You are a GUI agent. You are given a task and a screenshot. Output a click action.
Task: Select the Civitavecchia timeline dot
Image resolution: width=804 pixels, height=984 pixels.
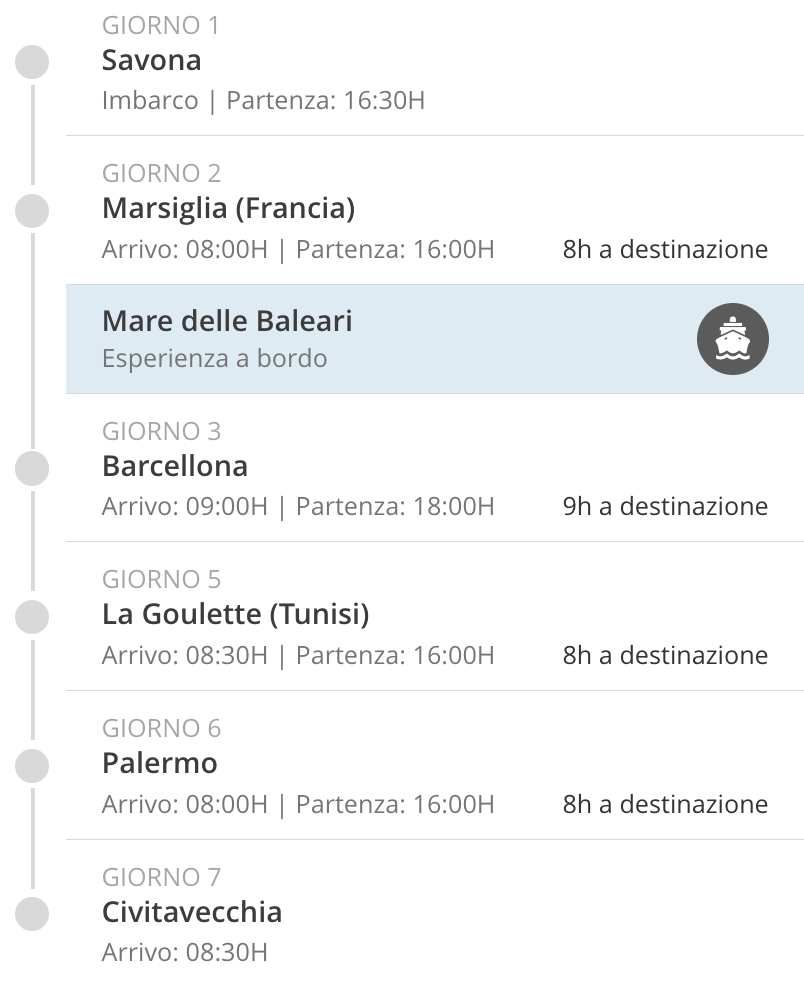[x=33, y=914]
